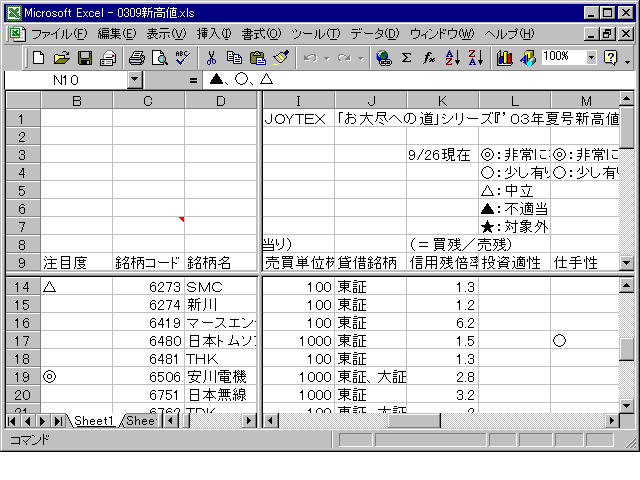Select cell containing 日本無線
The height and width of the screenshot is (480, 640).
tap(221, 395)
